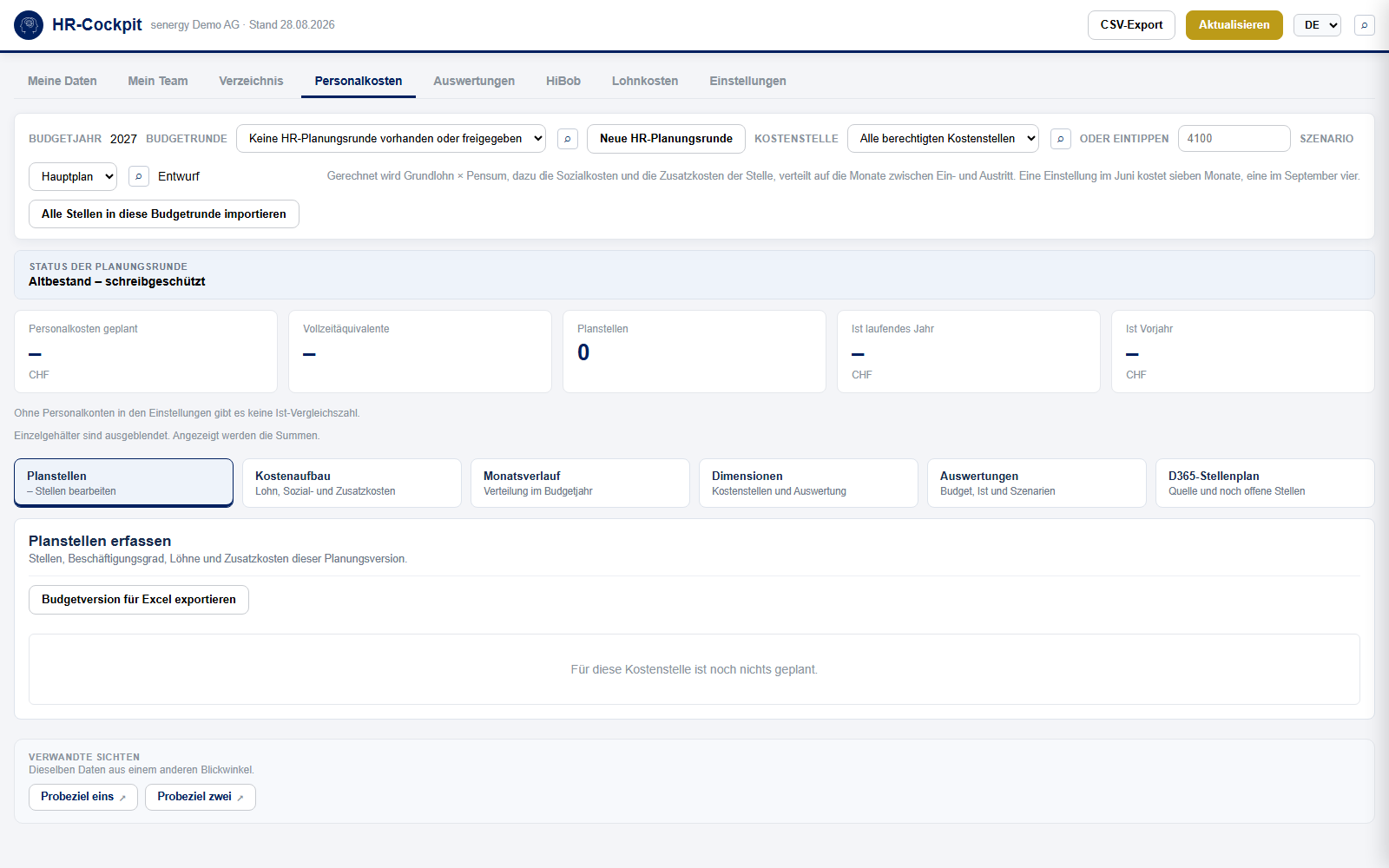Screen dimensions: 1389x868
Task: Click the Entwurf status label
Action: click(179, 176)
